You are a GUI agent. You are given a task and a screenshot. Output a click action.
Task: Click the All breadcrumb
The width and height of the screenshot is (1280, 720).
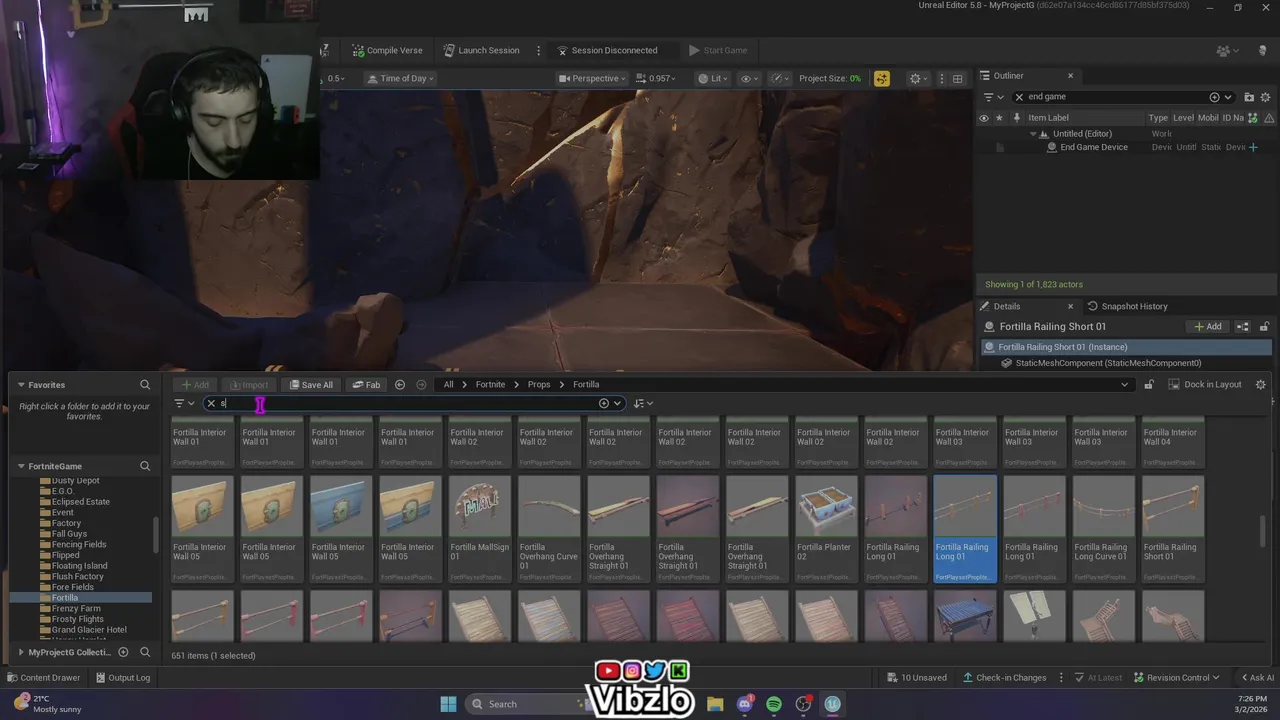(x=448, y=385)
